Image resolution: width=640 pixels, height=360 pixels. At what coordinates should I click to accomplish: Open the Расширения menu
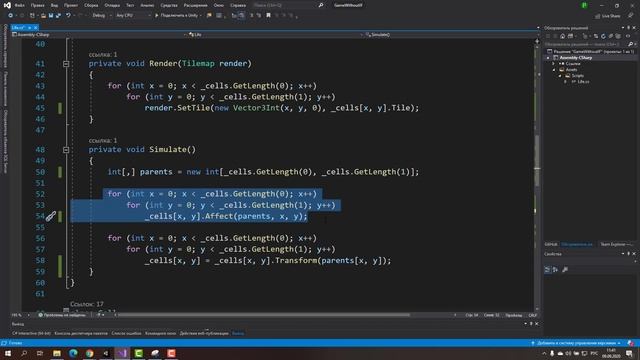pos(196,5)
